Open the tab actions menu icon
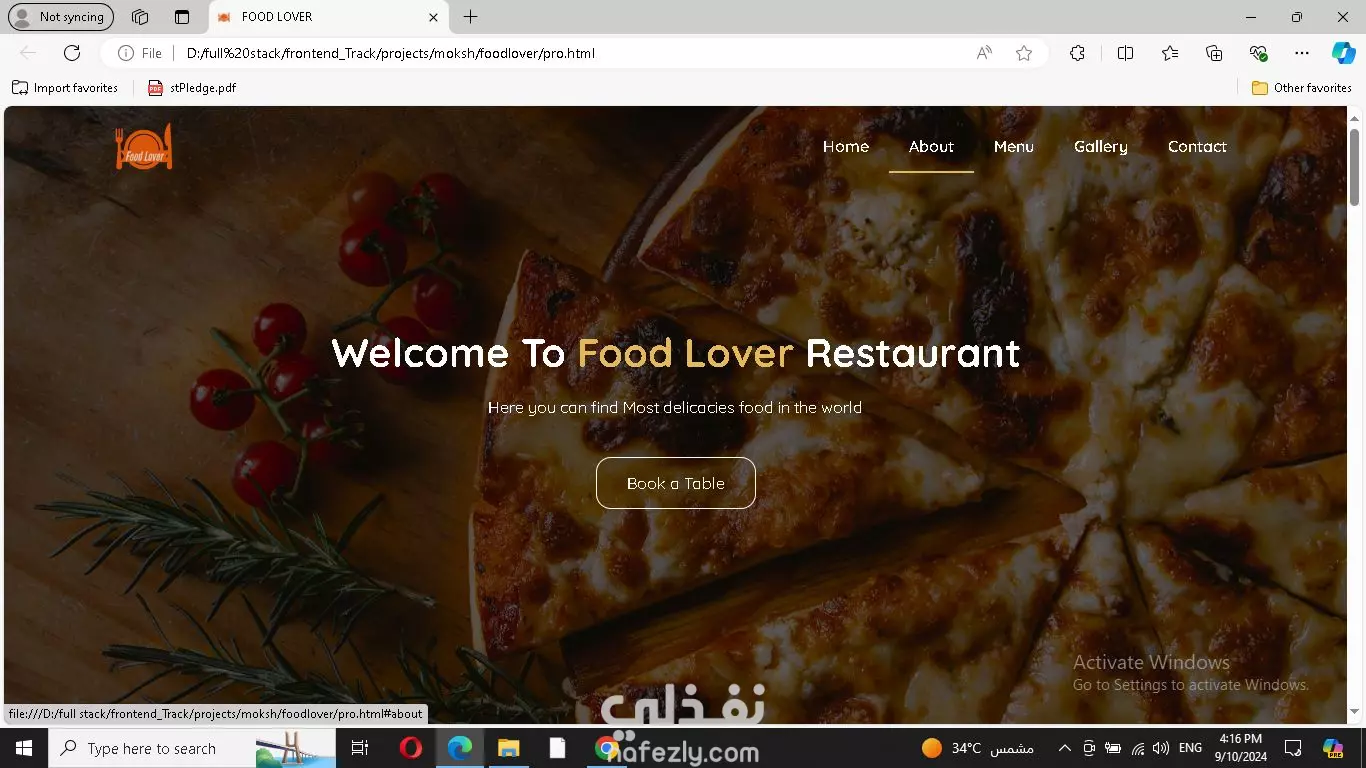Screen dimensions: 1366x768 point(181,17)
